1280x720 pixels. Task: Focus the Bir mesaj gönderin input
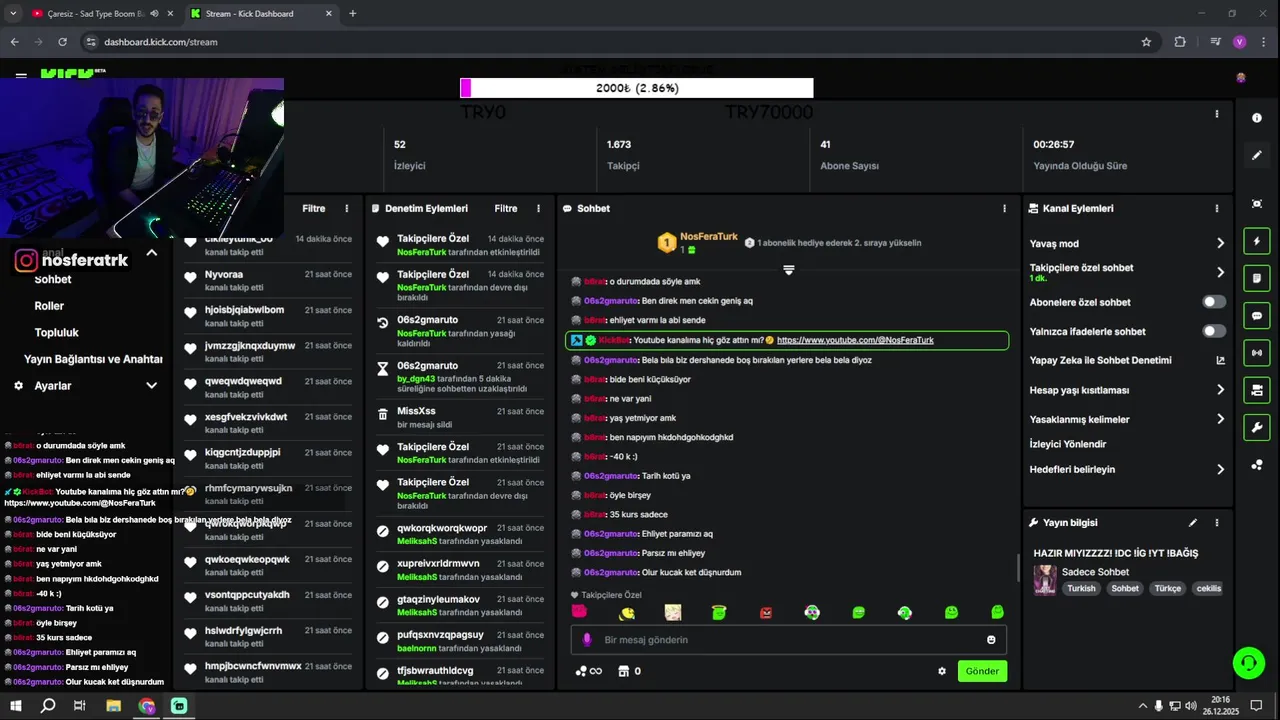(x=790, y=640)
